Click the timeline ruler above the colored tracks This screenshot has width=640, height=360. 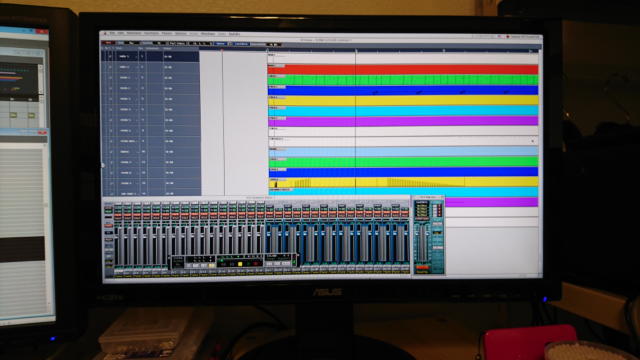coord(403,51)
